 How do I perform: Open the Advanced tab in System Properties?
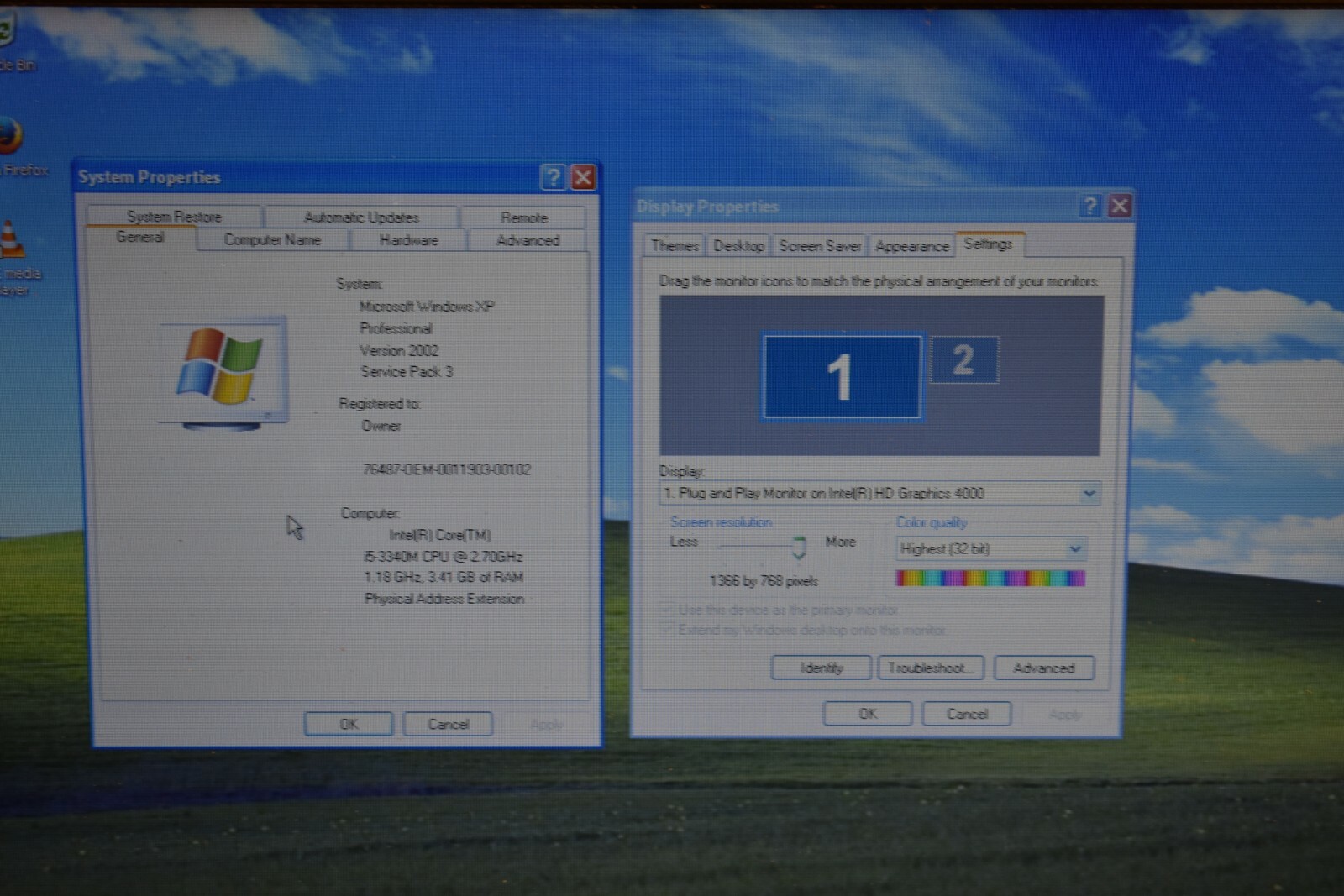[x=528, y=240]
